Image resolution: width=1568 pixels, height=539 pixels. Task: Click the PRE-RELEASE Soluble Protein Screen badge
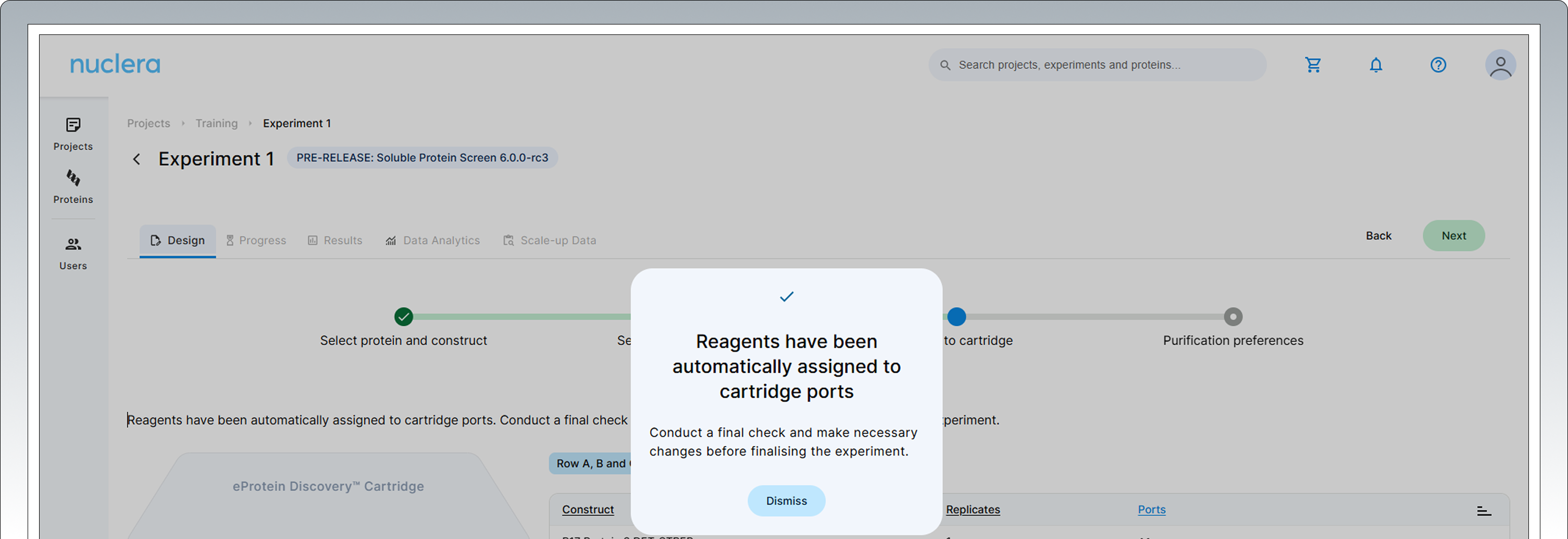422,158
